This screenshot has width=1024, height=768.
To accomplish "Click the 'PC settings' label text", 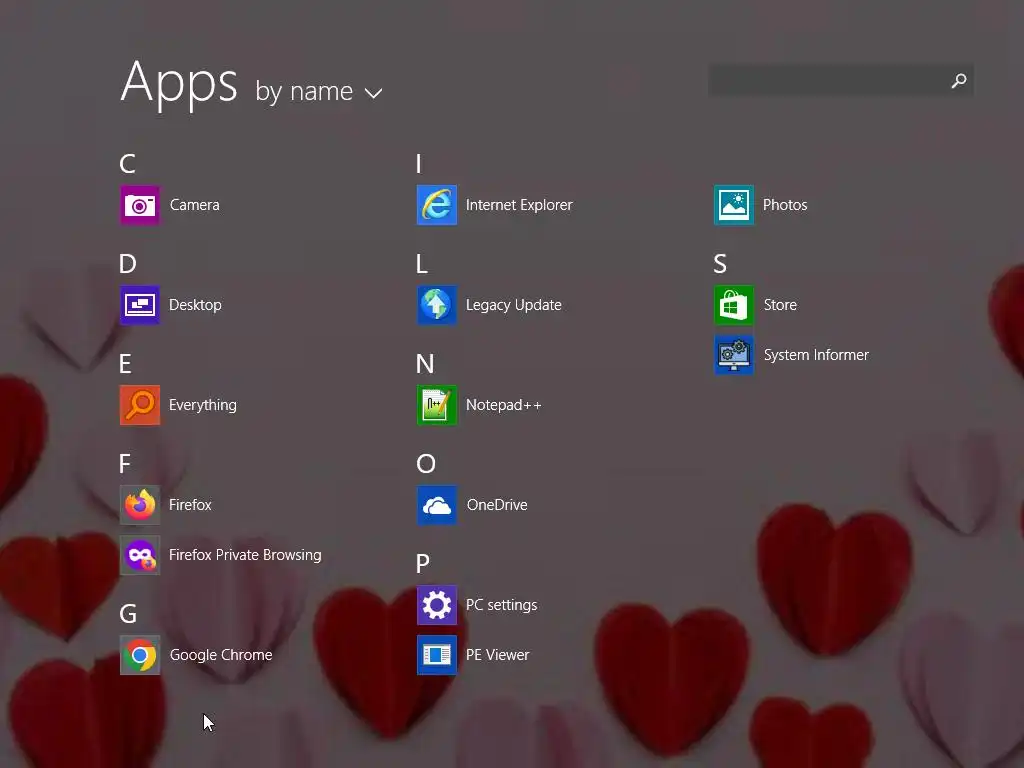I will coord(502,605).
